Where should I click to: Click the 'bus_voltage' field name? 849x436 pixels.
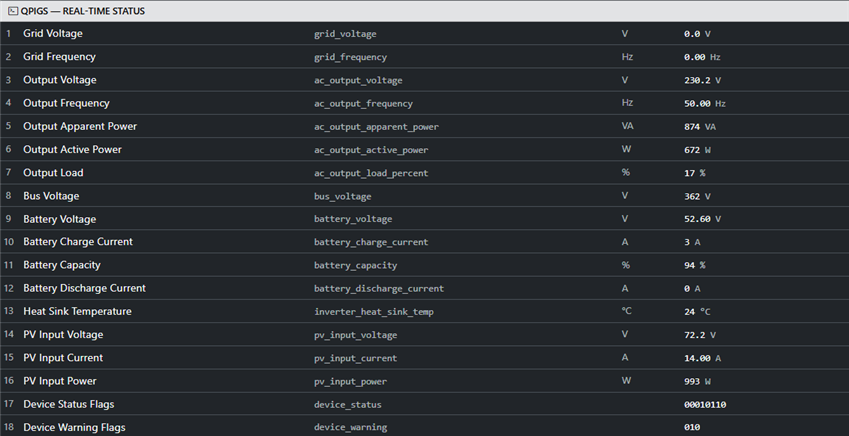coord(343,197)
